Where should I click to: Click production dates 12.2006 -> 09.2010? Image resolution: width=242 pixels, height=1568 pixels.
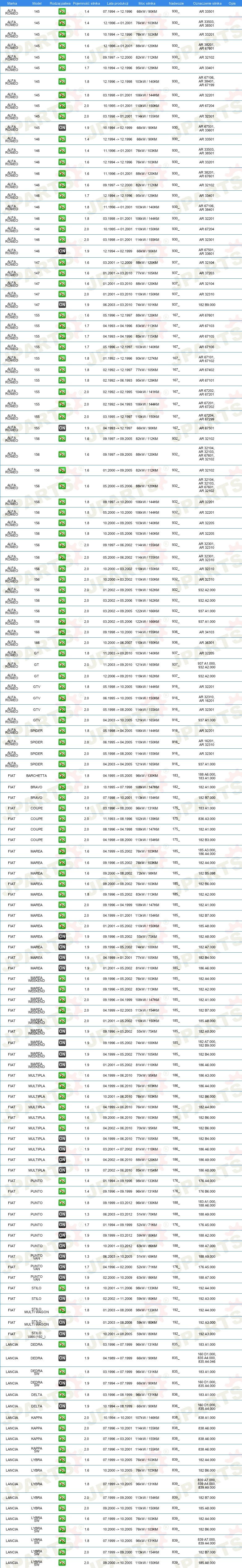(117, 676)
